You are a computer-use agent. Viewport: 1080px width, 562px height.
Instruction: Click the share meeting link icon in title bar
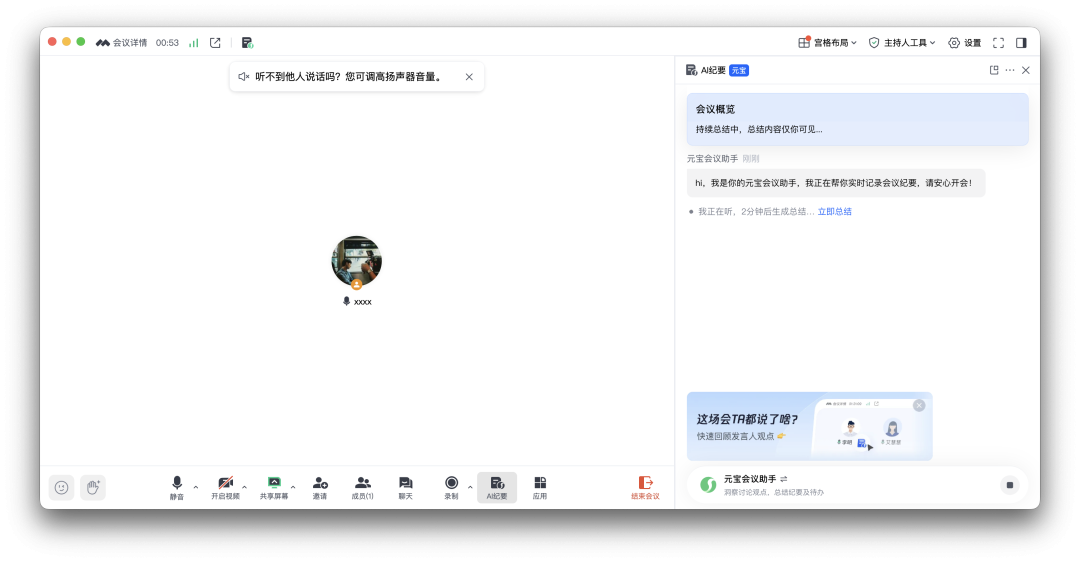(215, 43)
